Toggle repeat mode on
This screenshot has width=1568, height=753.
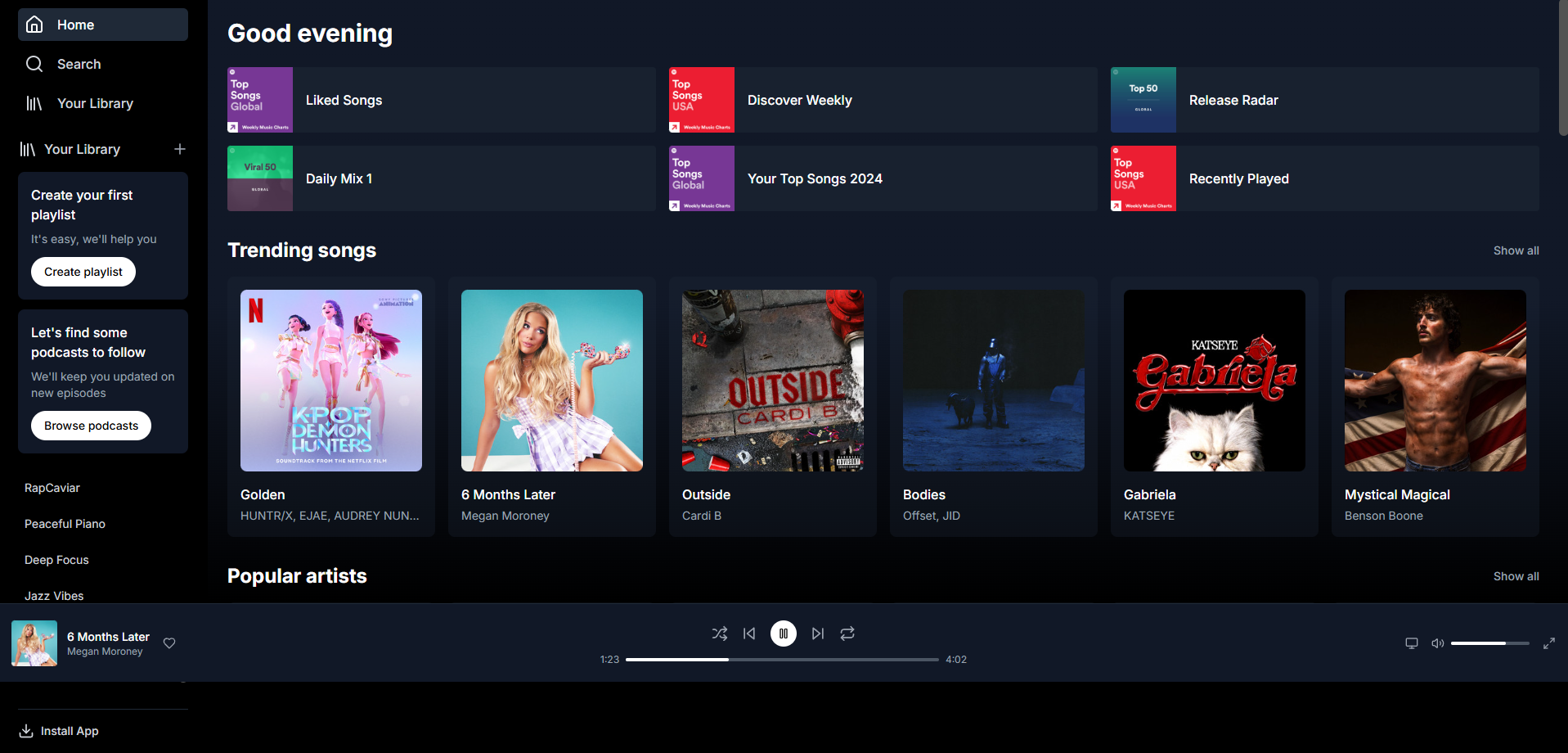click(847, 633)
